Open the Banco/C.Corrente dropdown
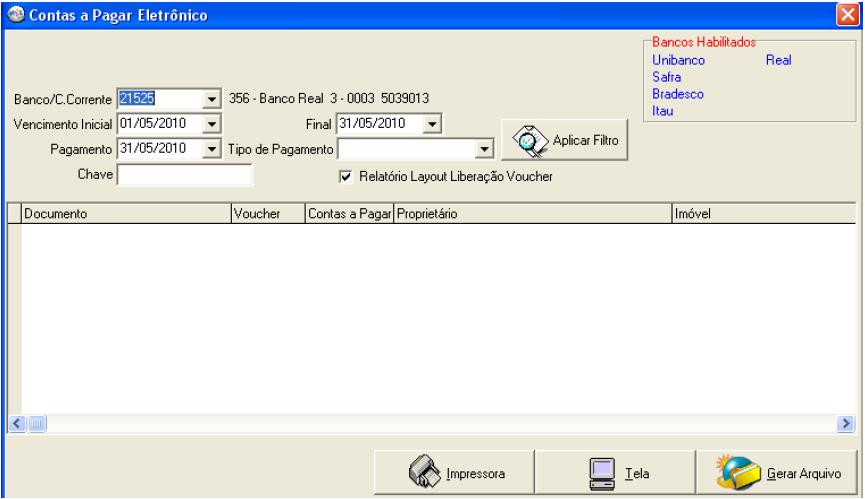 [x=211, y=99]
